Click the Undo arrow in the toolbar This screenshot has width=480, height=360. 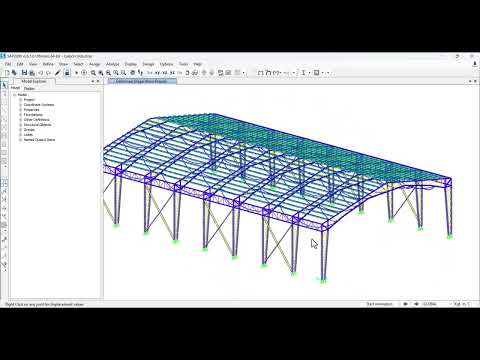coord(41,73)
